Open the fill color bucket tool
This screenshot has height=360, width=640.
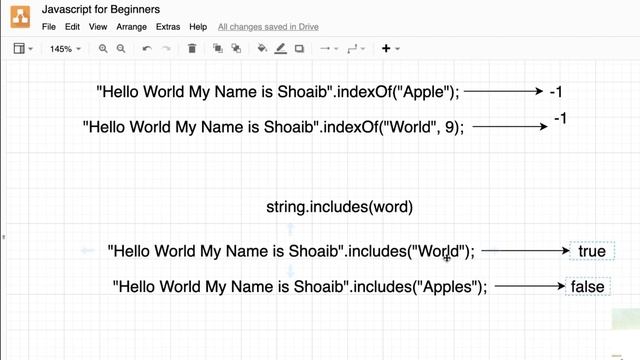262,49
